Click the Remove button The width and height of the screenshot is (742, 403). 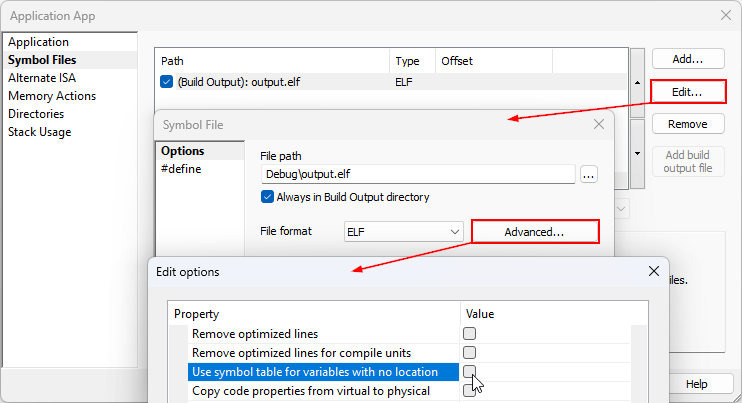[687, 124]
